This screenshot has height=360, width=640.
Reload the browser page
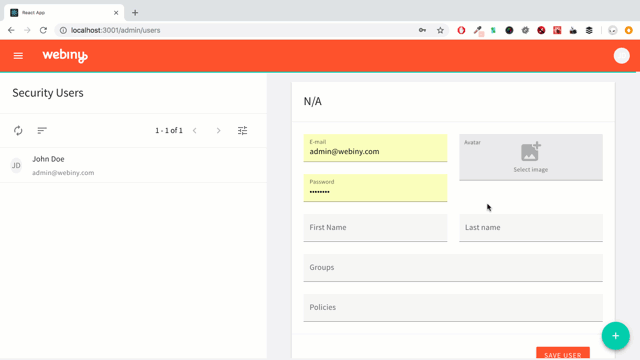pos(43,30)
